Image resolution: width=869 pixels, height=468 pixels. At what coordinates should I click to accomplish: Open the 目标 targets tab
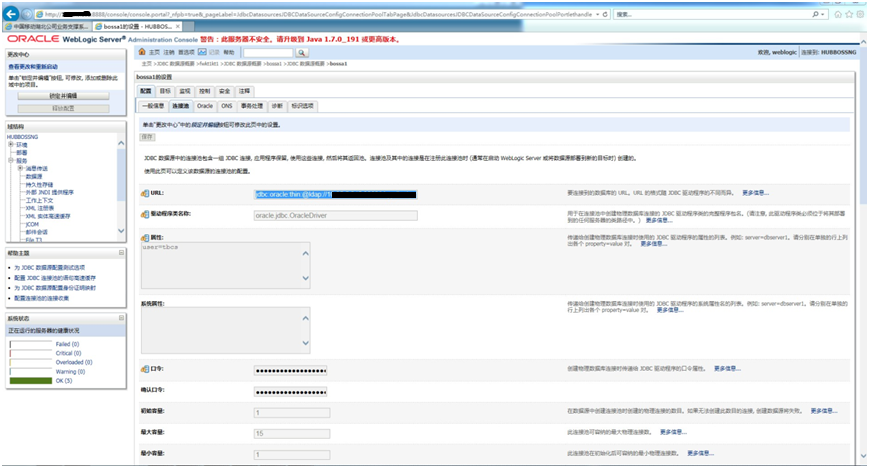165,91
